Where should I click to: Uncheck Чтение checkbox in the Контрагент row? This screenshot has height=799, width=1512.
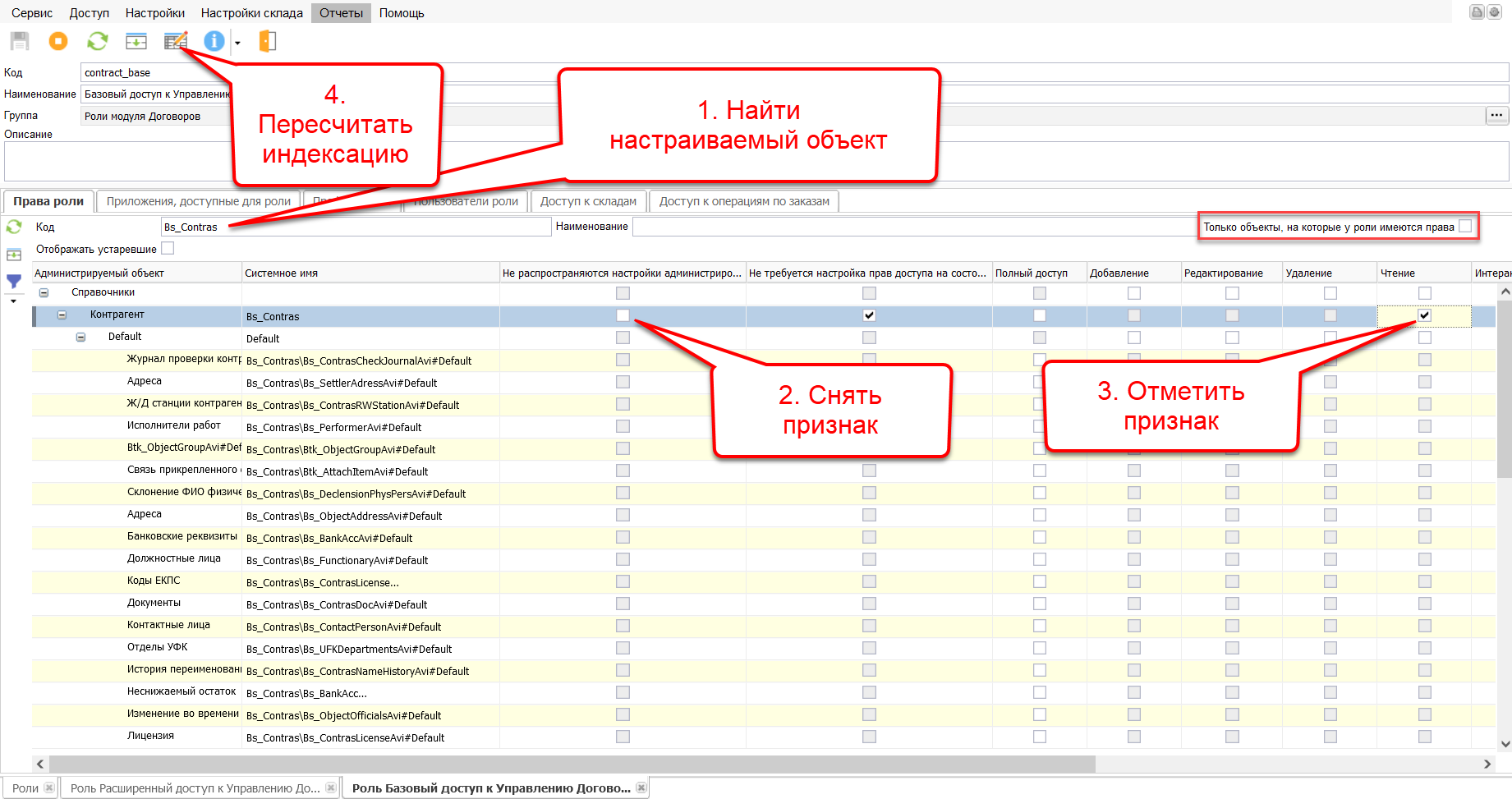coord(1424,315)
